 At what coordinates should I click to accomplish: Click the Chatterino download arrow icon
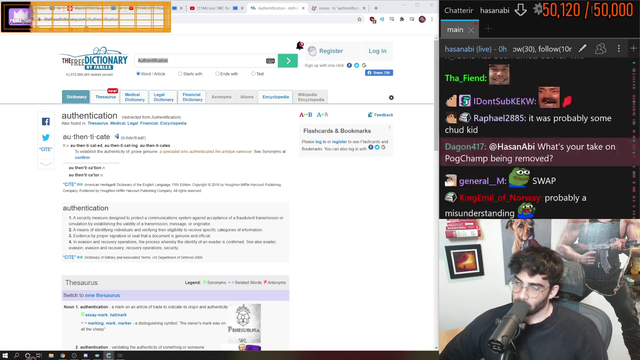[x=520, y=10]
